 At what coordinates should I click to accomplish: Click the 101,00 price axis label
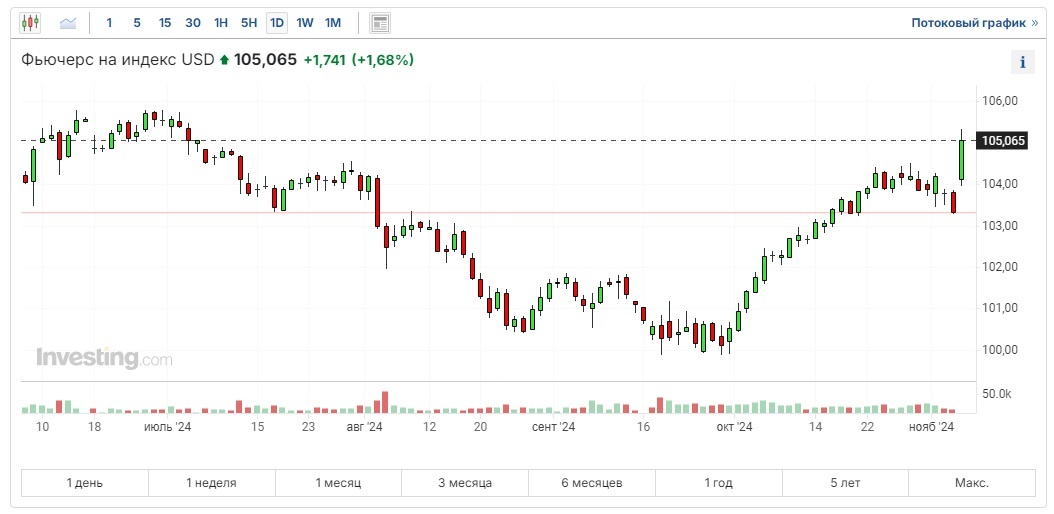tap(1000, 308)
